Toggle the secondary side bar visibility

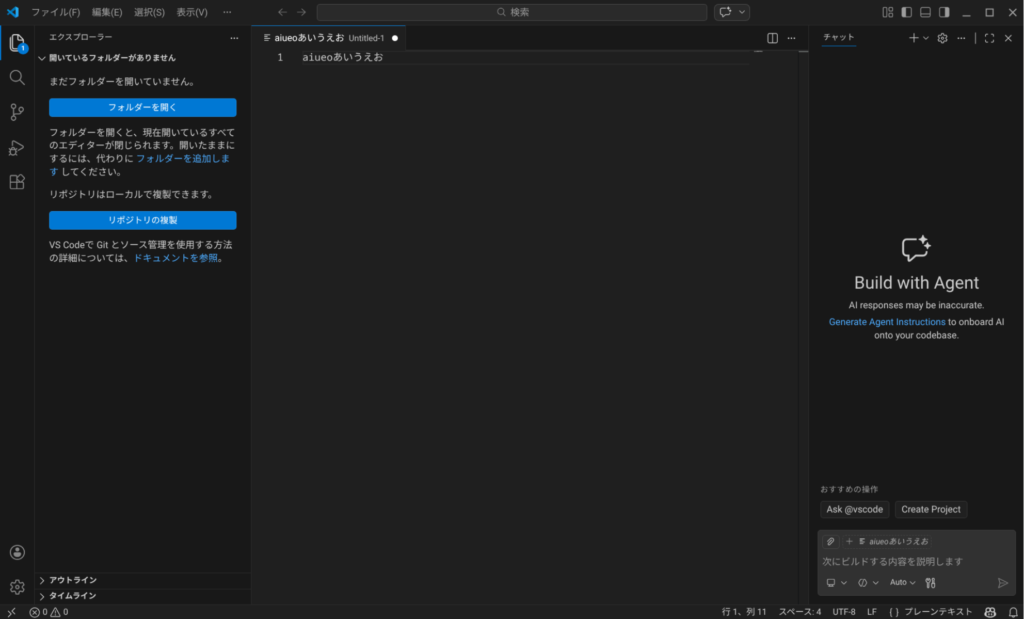pyautogui.click(x=945, y=12)
